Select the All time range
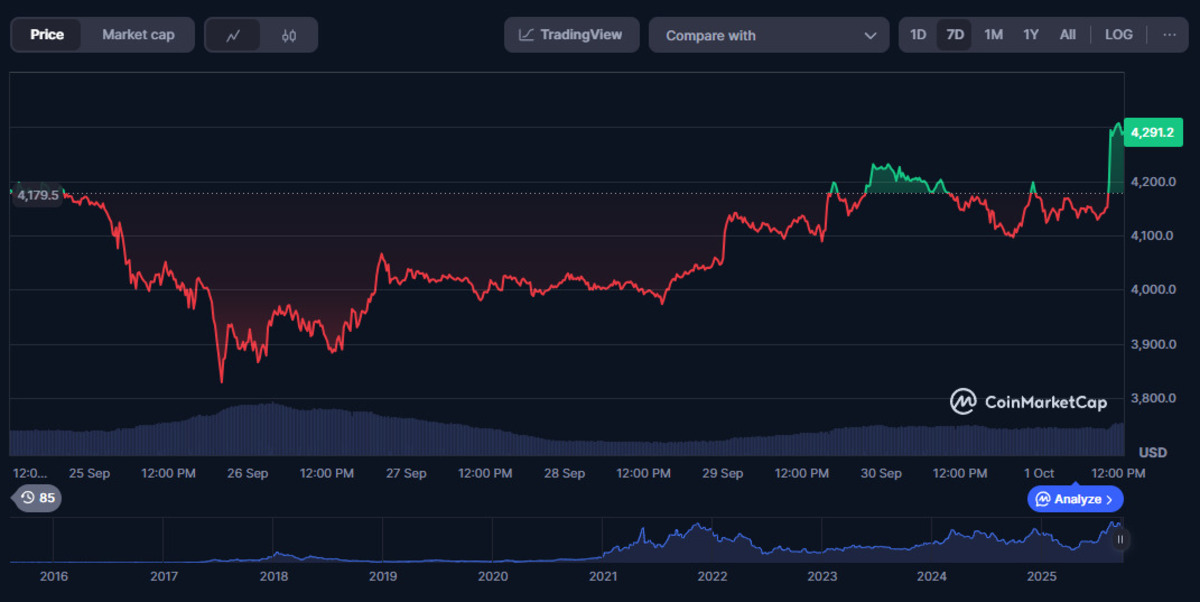Image resolution: width=1200 pixels, height=602 pixels. pos(1068,35)
